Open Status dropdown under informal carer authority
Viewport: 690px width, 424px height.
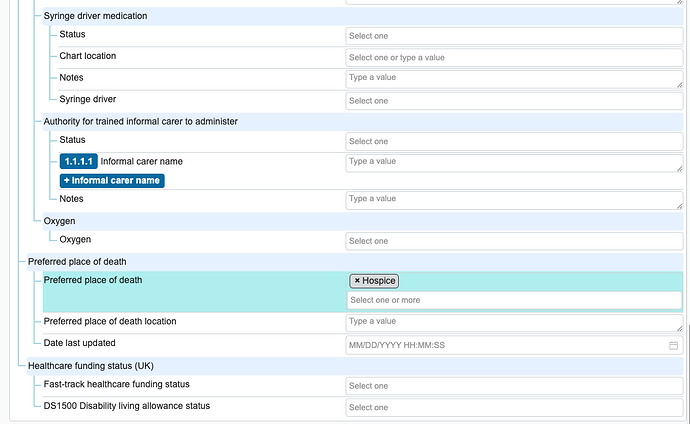click(x=514, y=142)
